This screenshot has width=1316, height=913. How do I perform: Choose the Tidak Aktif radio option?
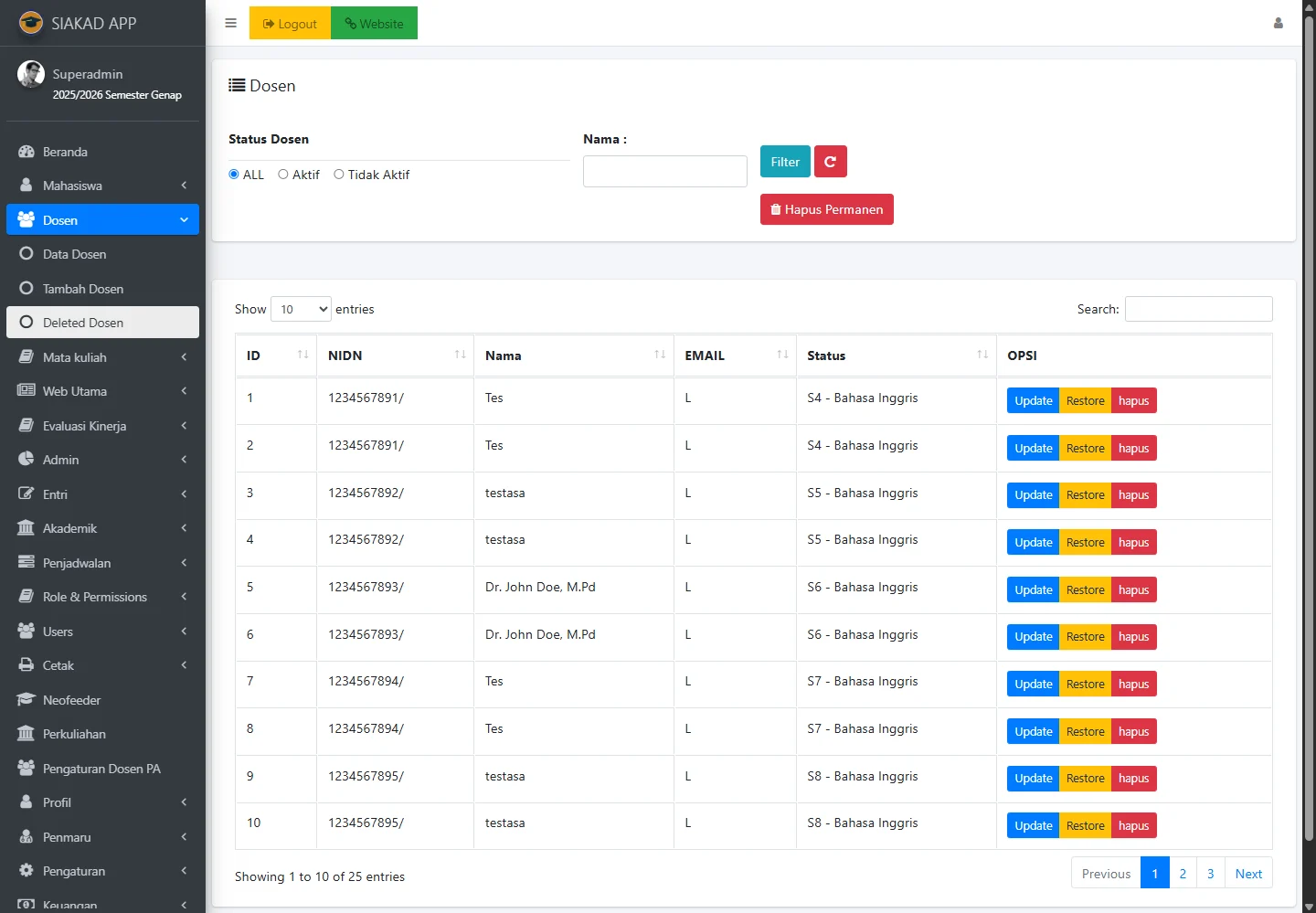[x=339, y=175]
